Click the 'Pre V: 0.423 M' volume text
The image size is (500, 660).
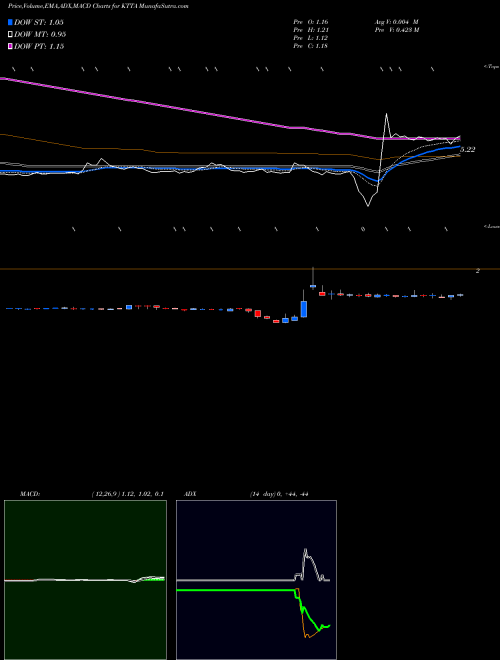click(x=396, y=30)
